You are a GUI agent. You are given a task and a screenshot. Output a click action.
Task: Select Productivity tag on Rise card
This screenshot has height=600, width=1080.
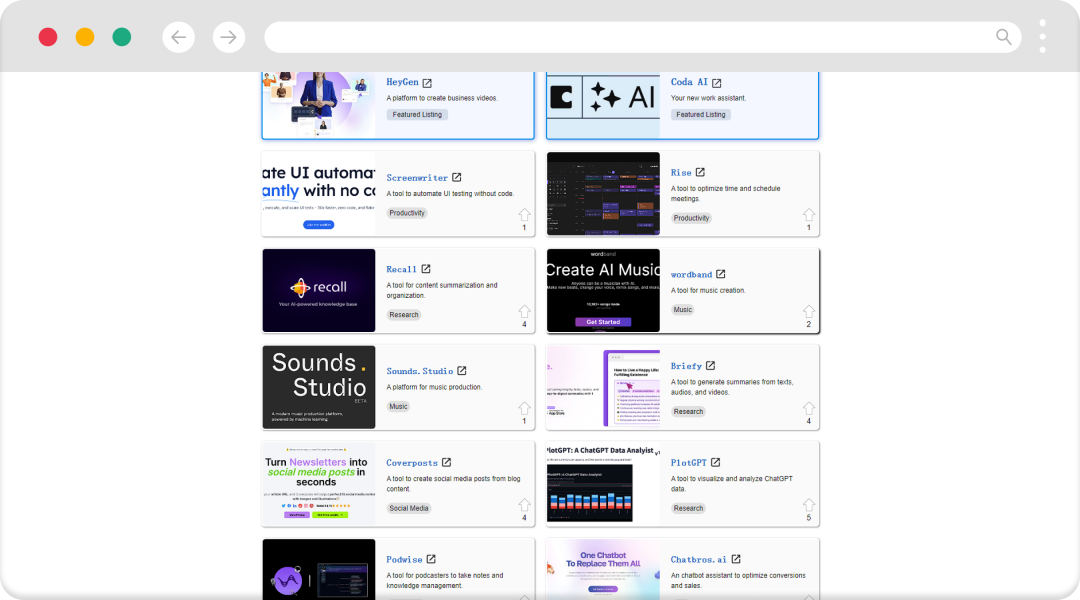(691, 218)
